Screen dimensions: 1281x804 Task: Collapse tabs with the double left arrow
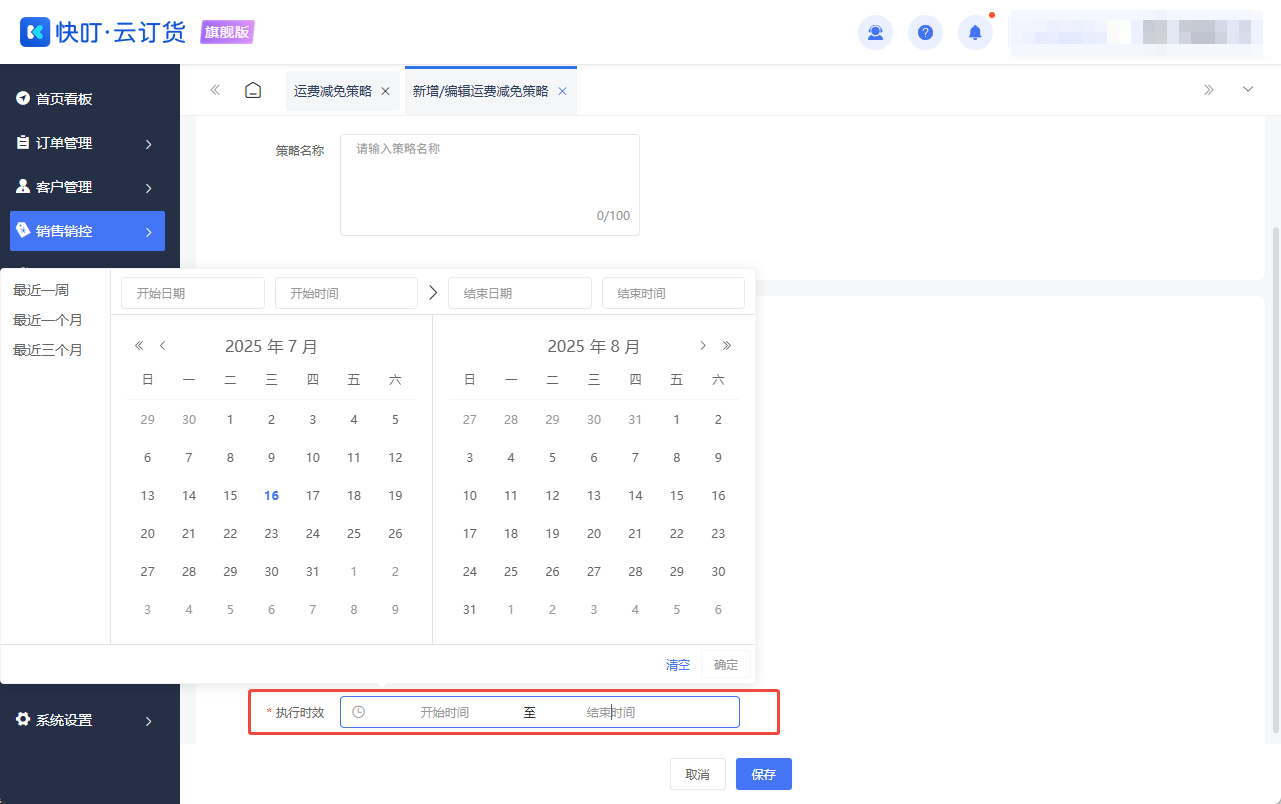[215, 90]
